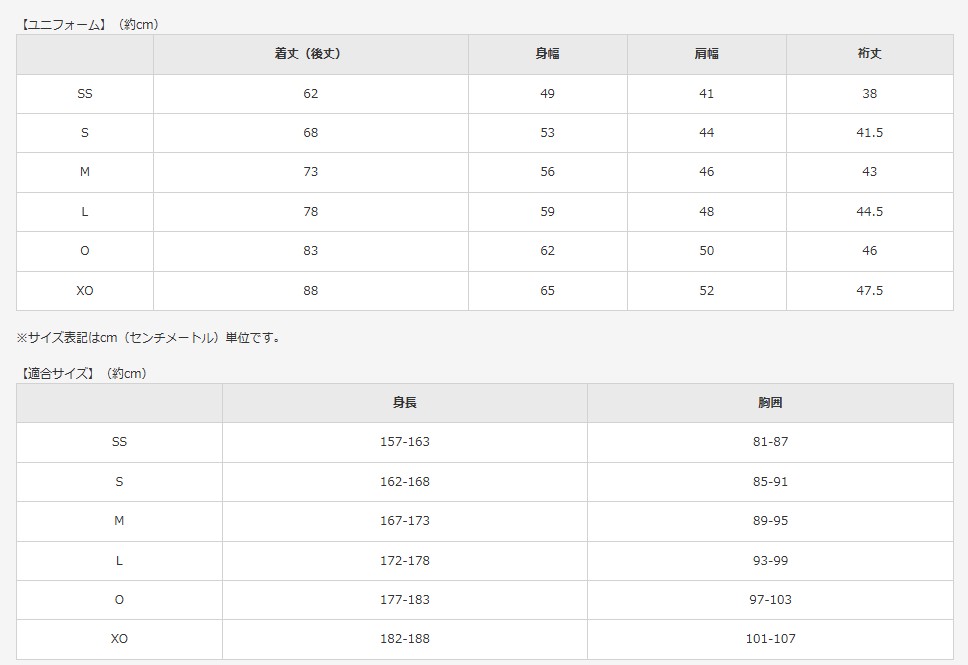Click the 177-183 height range cell
The height and width of the screenshot is (665, 968).
404,600
